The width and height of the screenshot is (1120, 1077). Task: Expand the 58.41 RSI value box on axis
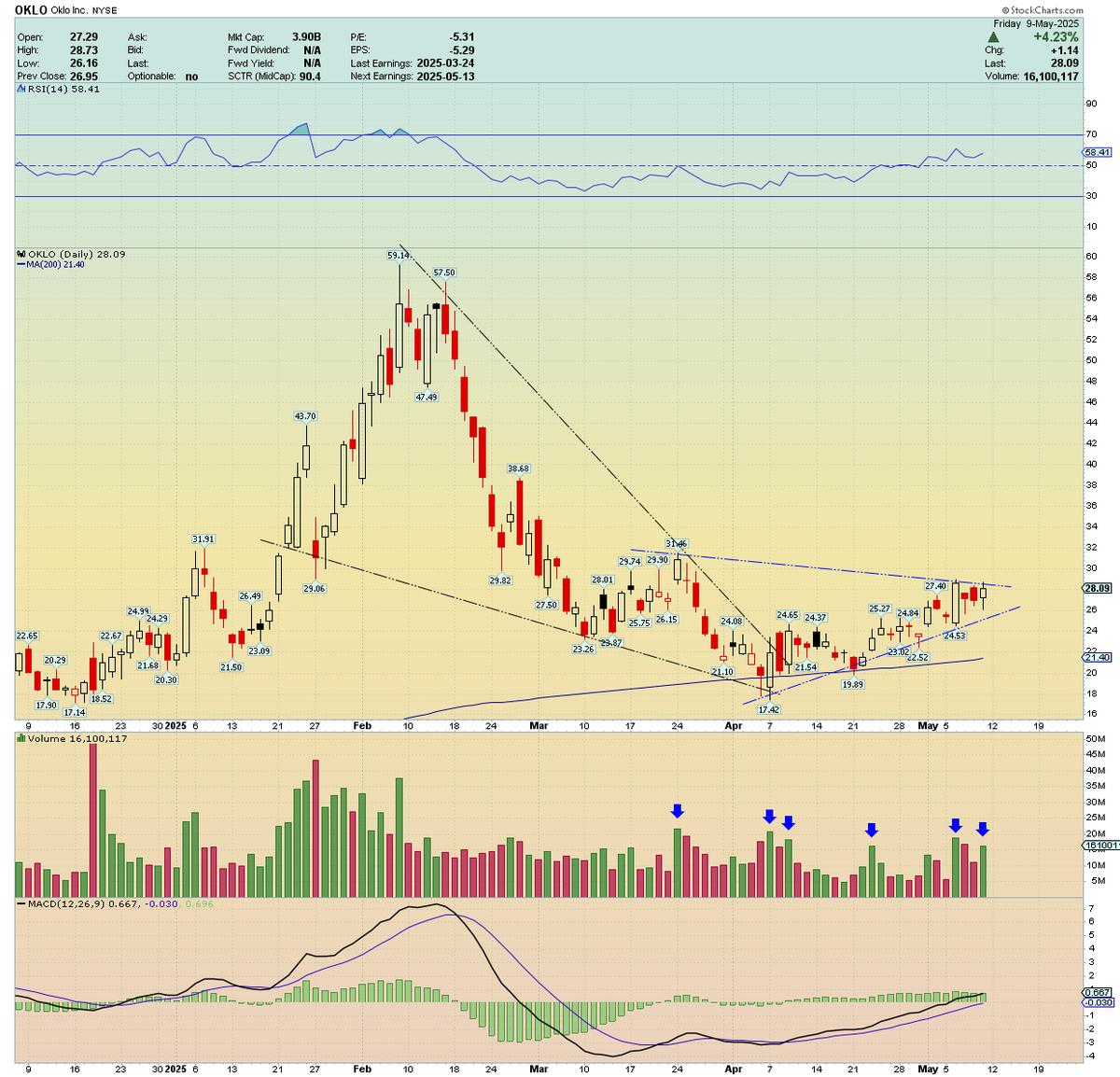[1096, 151]
